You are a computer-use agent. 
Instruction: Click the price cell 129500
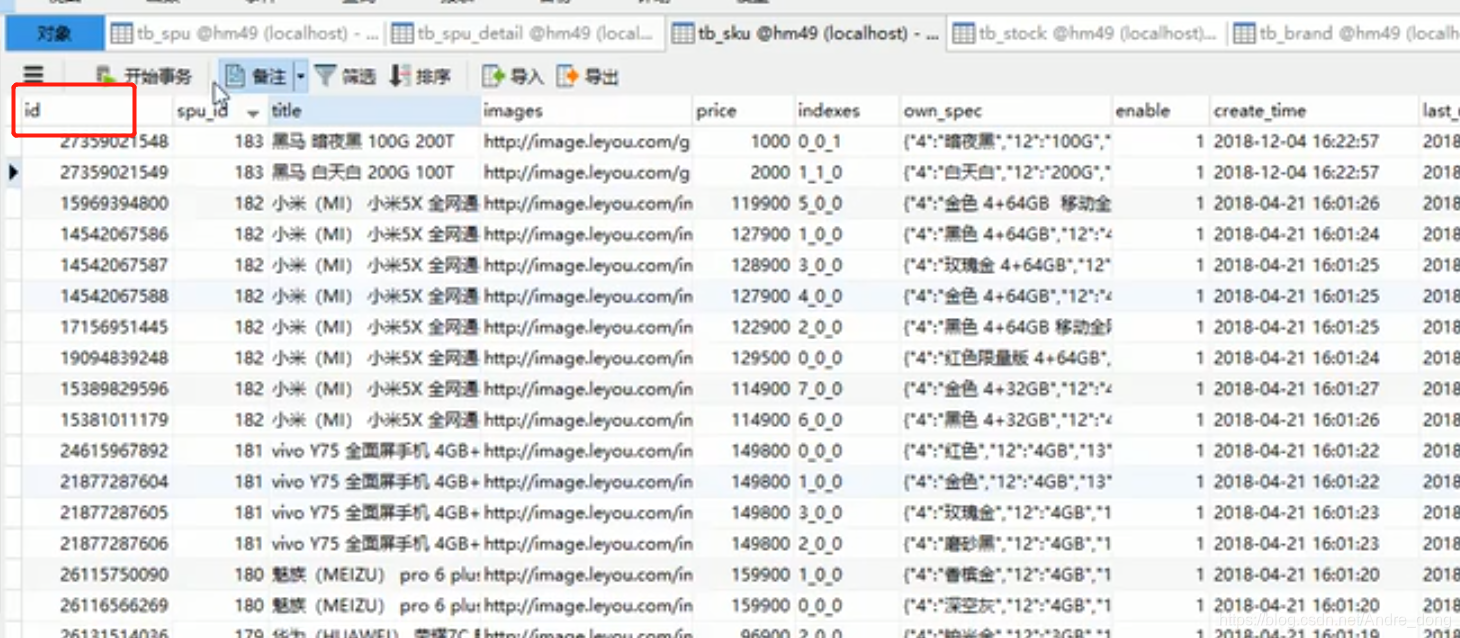(743, 358)
